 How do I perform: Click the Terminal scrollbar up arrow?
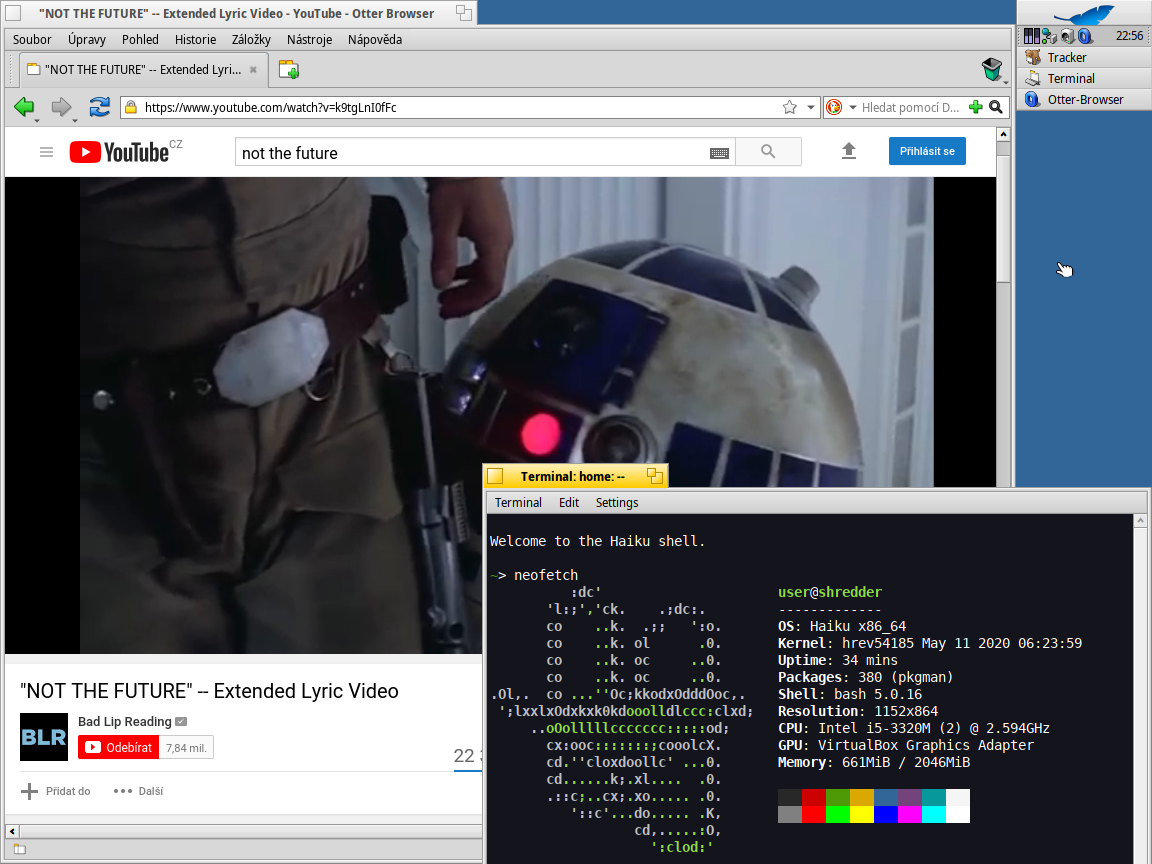pos(1140,520)
